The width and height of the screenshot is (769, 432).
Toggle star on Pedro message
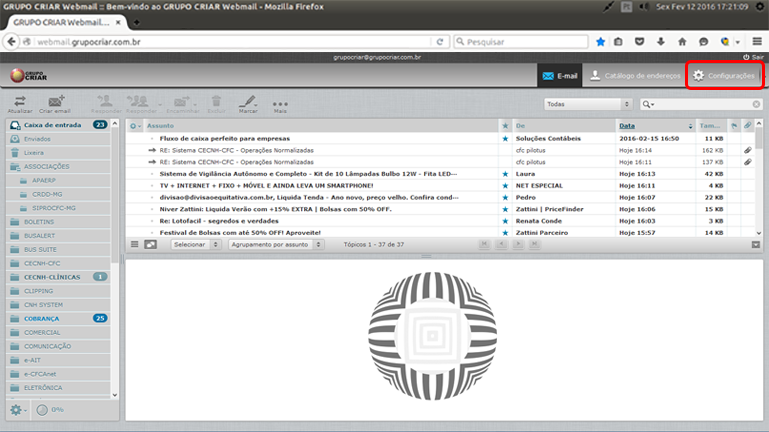[505, 198]
